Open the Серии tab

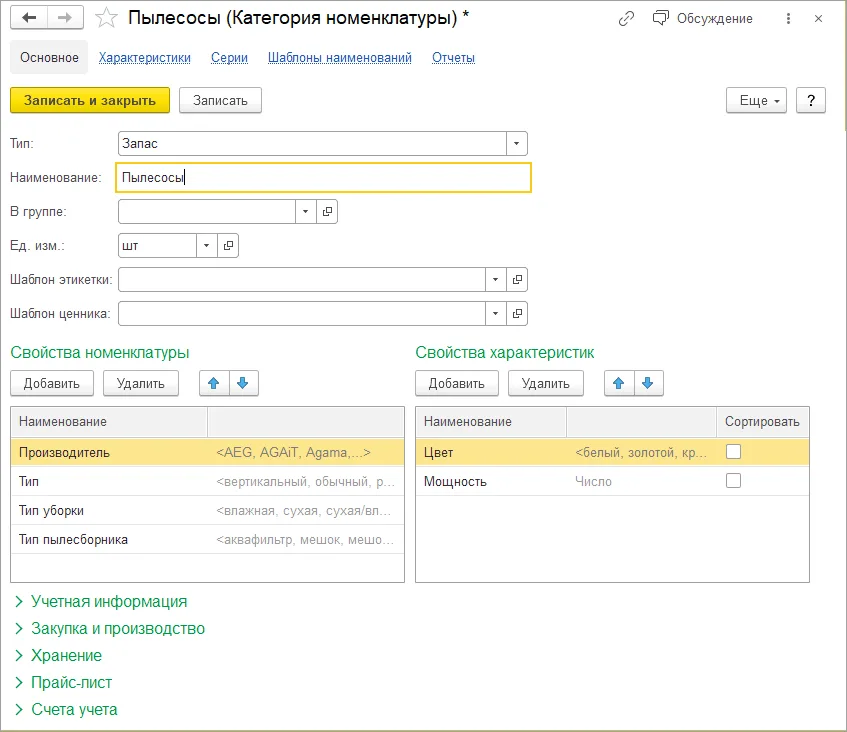[x=230, y=57]
